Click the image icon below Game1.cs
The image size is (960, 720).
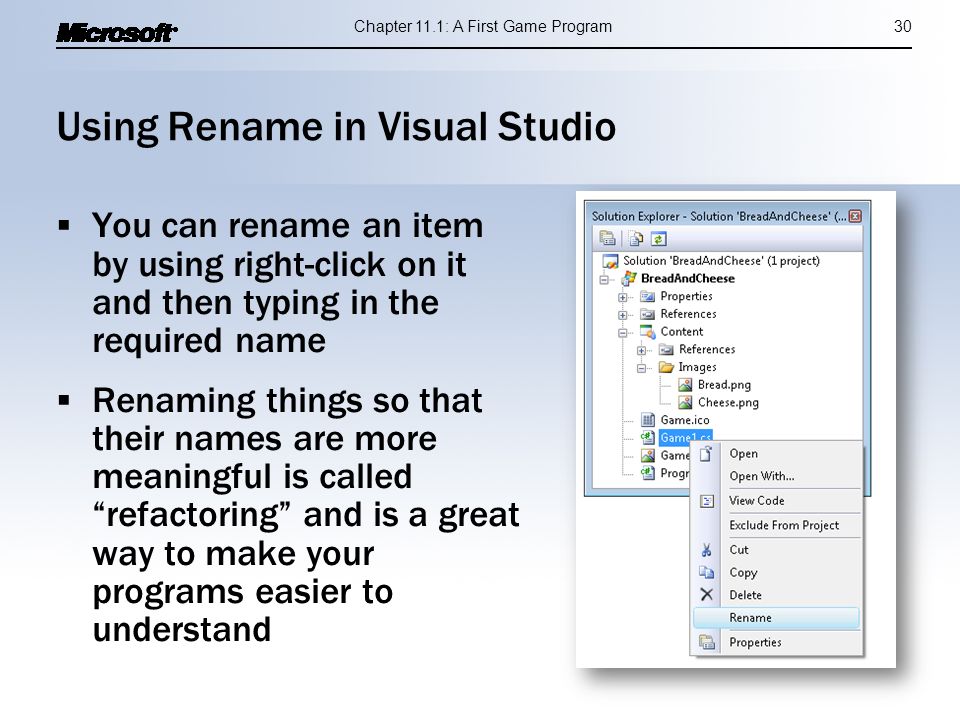coord(647,456)
